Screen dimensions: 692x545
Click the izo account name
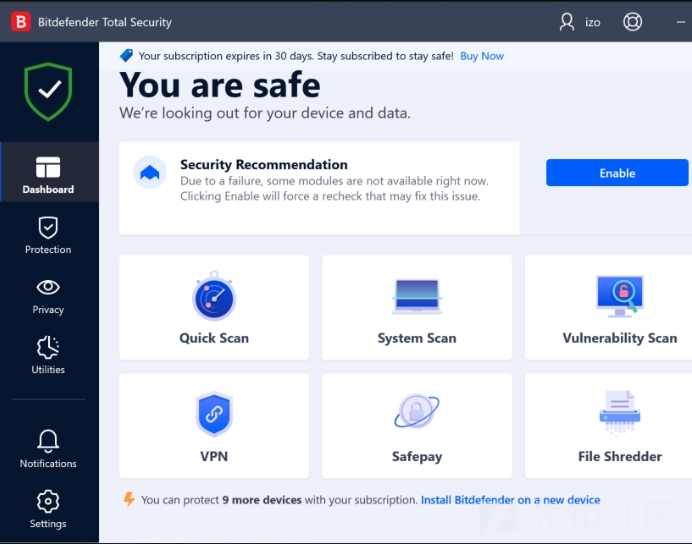(593, 23)
